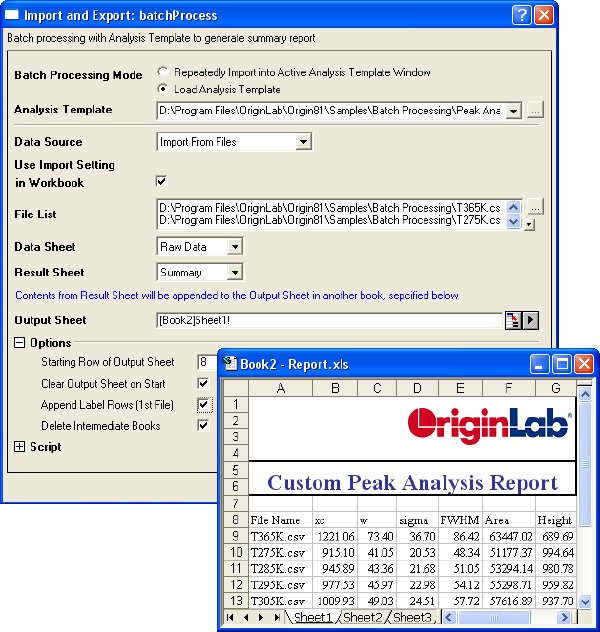Maximize the Book2 - Report.xls window
Viewport: 600px width, 632px height.
[x=562, y=364]
